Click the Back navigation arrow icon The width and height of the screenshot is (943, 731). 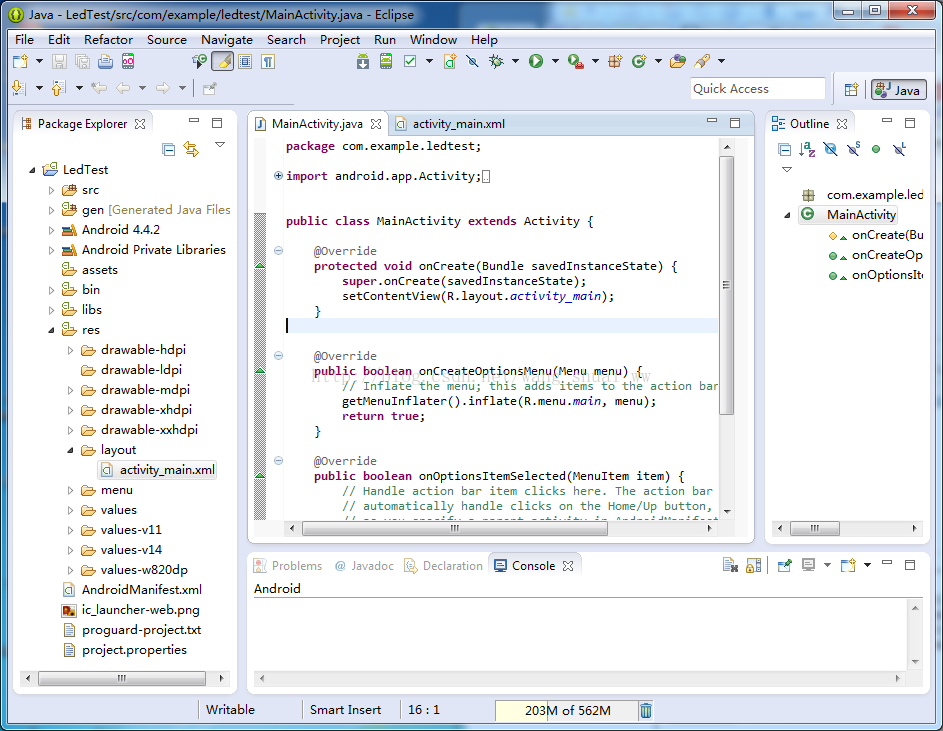tap(123, 88)
